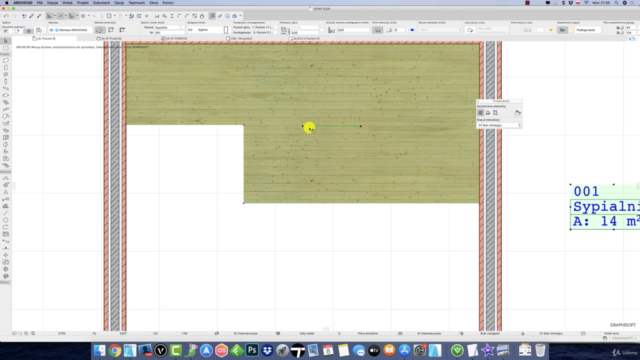This screenshot has height=360, width=640.
Task: Click the rectangle construction method icon
Action: point(111,30)
